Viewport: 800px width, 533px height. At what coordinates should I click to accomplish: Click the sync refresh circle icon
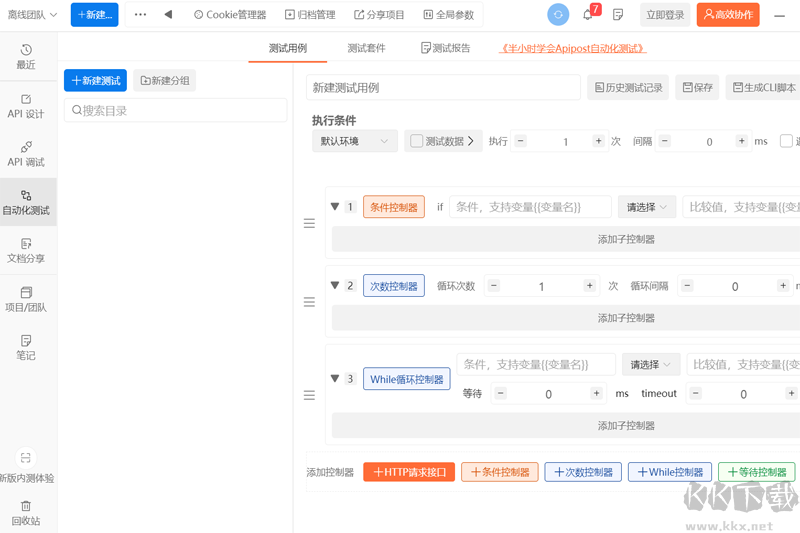click(558, 15)
